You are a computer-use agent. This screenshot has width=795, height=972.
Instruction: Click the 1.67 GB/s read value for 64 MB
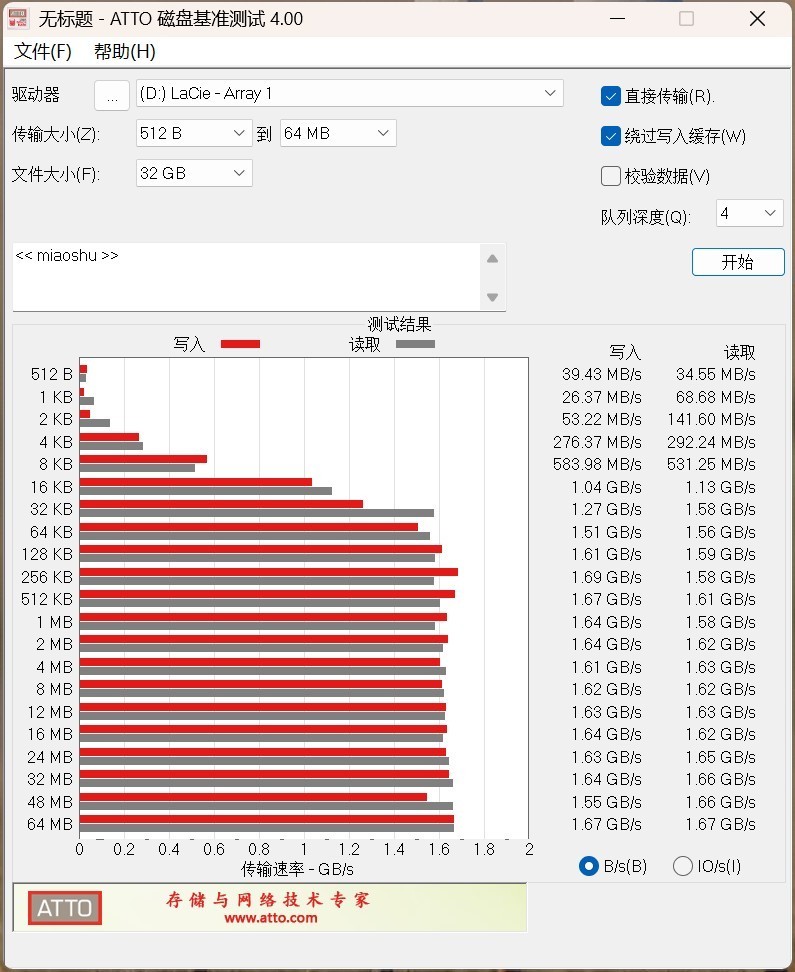coord(721,824)
